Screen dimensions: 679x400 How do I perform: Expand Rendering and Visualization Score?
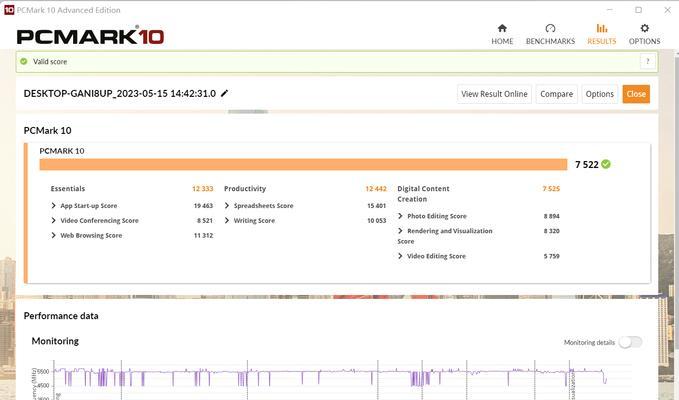coord(400,231)
